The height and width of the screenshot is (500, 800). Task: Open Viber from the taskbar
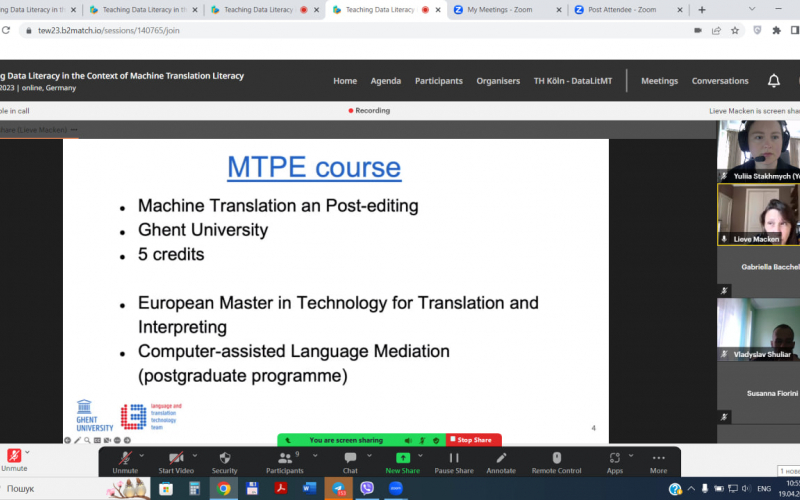click(x=367, y=488)
